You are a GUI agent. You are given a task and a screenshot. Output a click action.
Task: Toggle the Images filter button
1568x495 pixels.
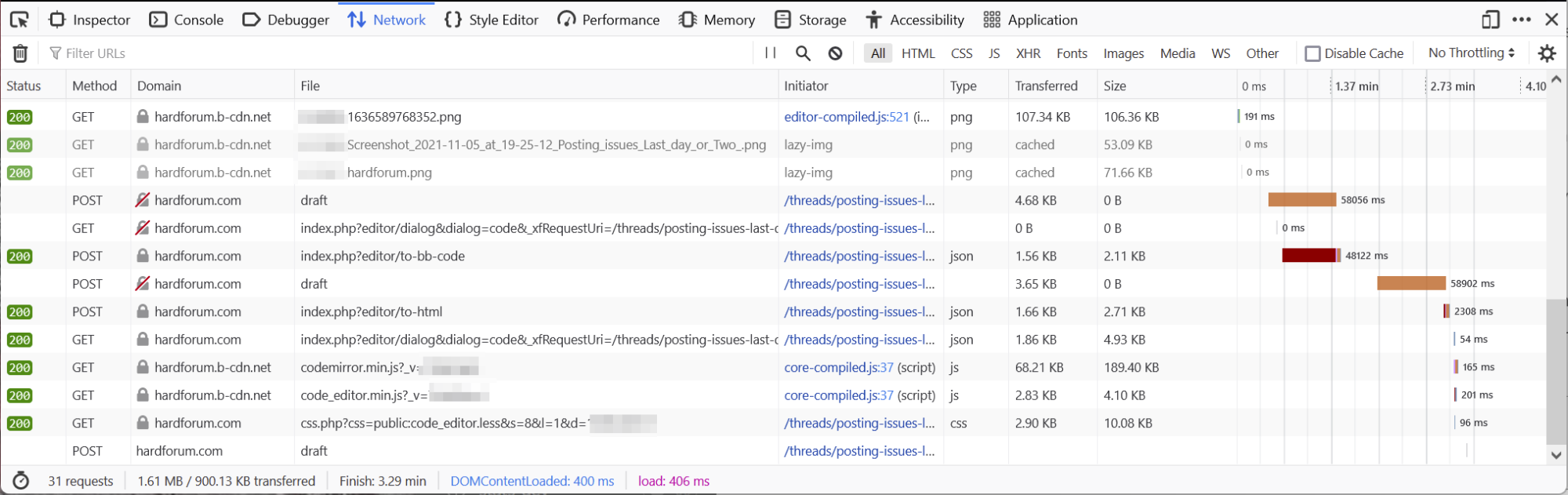pyautogui.click(x=1123, y=53)
